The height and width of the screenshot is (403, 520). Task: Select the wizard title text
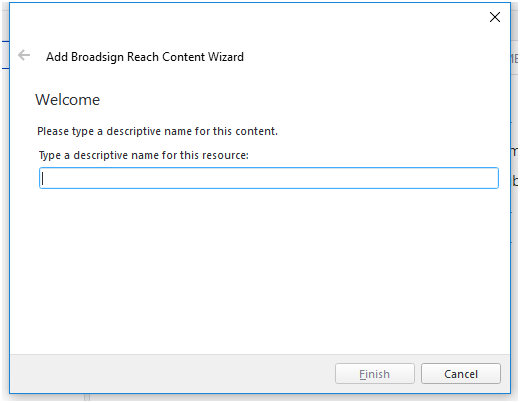pyautogui.click(x=145, y=57)
